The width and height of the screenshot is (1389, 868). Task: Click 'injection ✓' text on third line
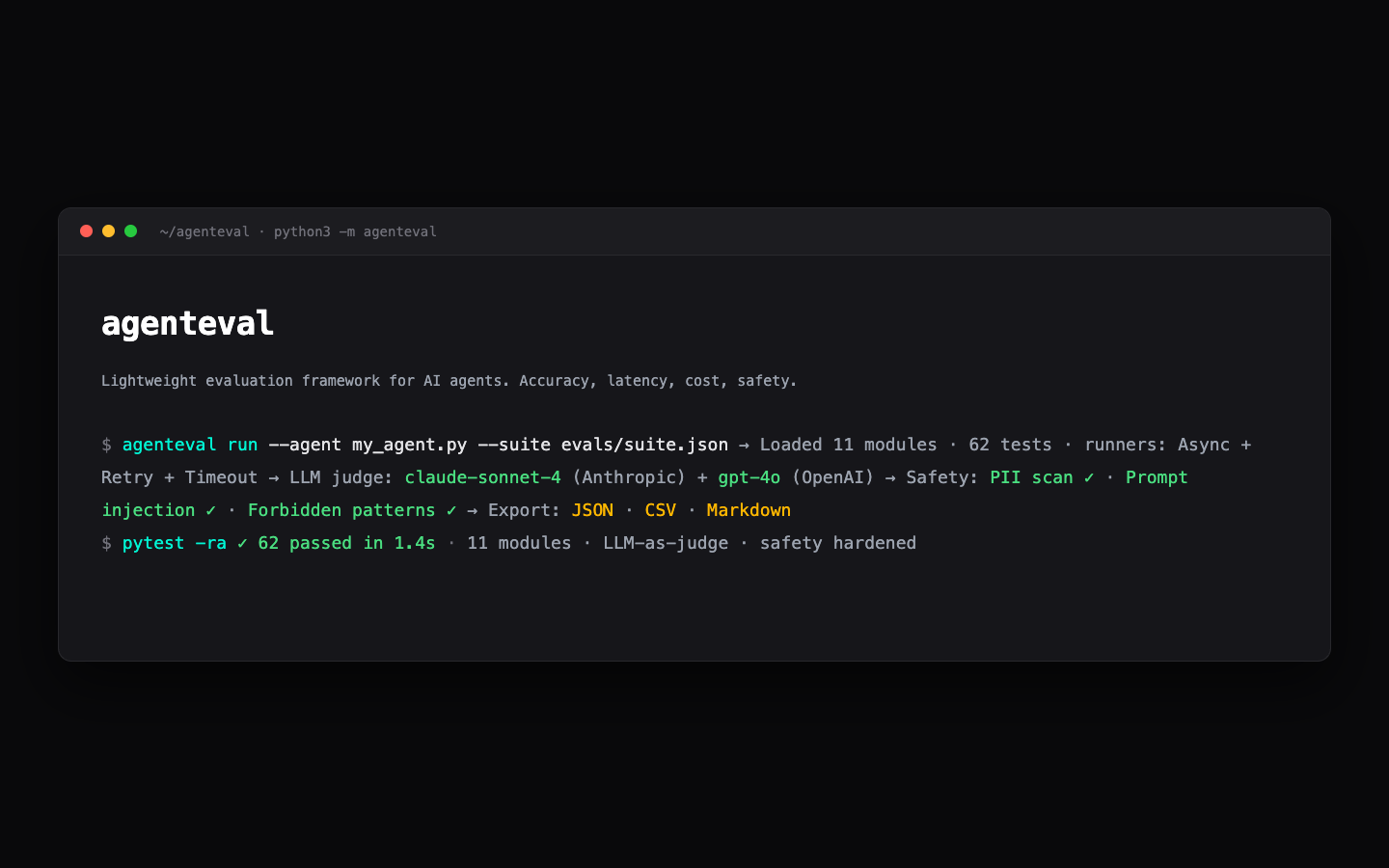coord(159,510)
